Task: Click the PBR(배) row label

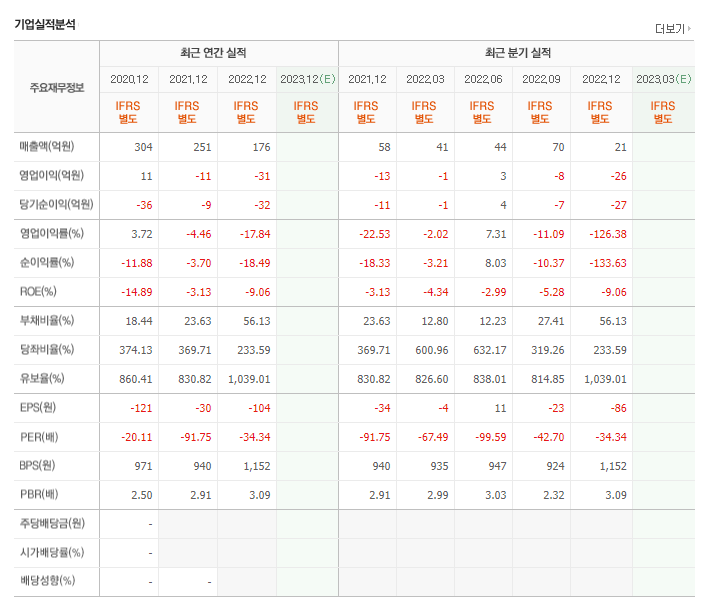Action: click(39, 495)
